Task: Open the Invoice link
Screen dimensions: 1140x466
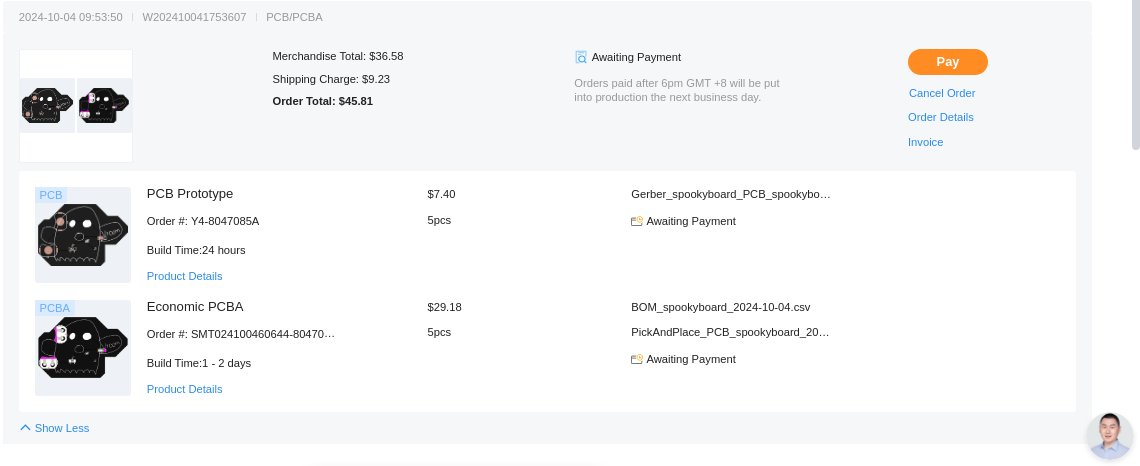Action: [926, 142]
